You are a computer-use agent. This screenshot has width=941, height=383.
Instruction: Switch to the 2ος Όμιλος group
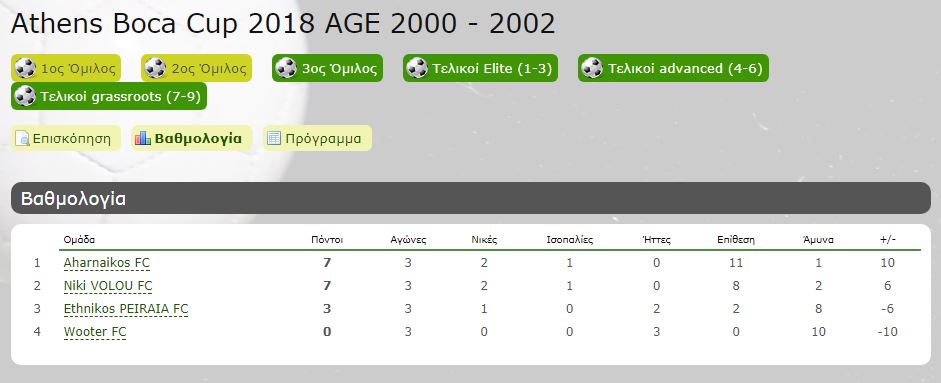pyautogui.click(x=196, y=68)
